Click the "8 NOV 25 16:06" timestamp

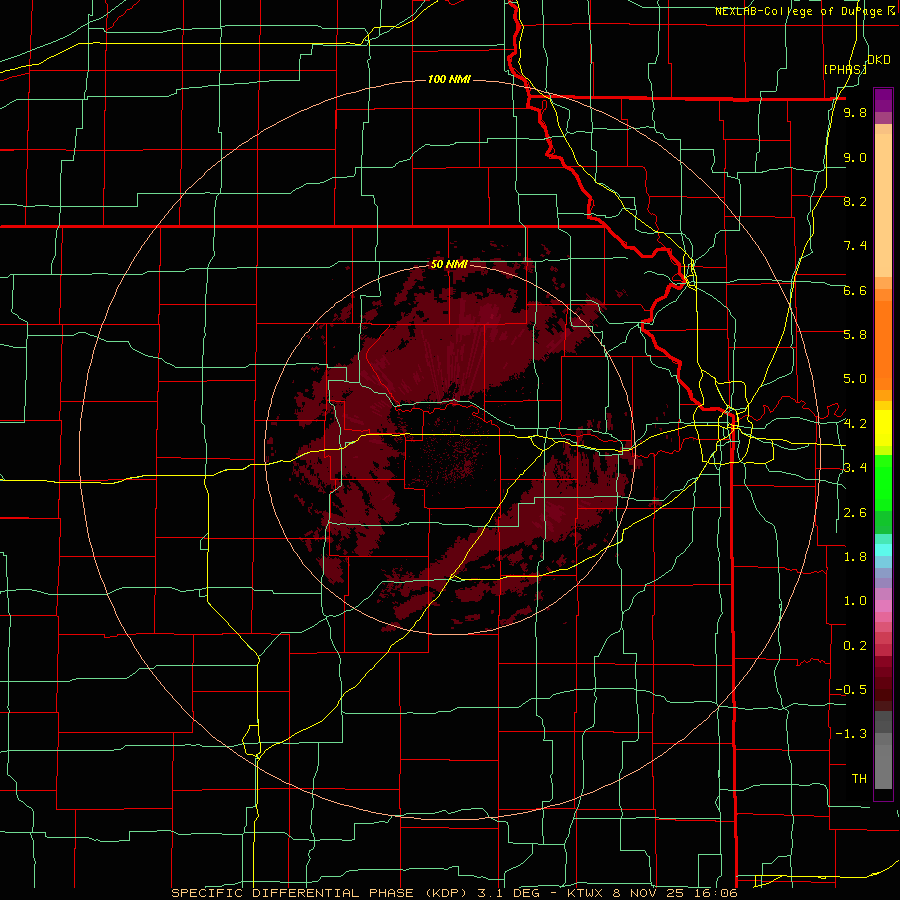[674, 893]
